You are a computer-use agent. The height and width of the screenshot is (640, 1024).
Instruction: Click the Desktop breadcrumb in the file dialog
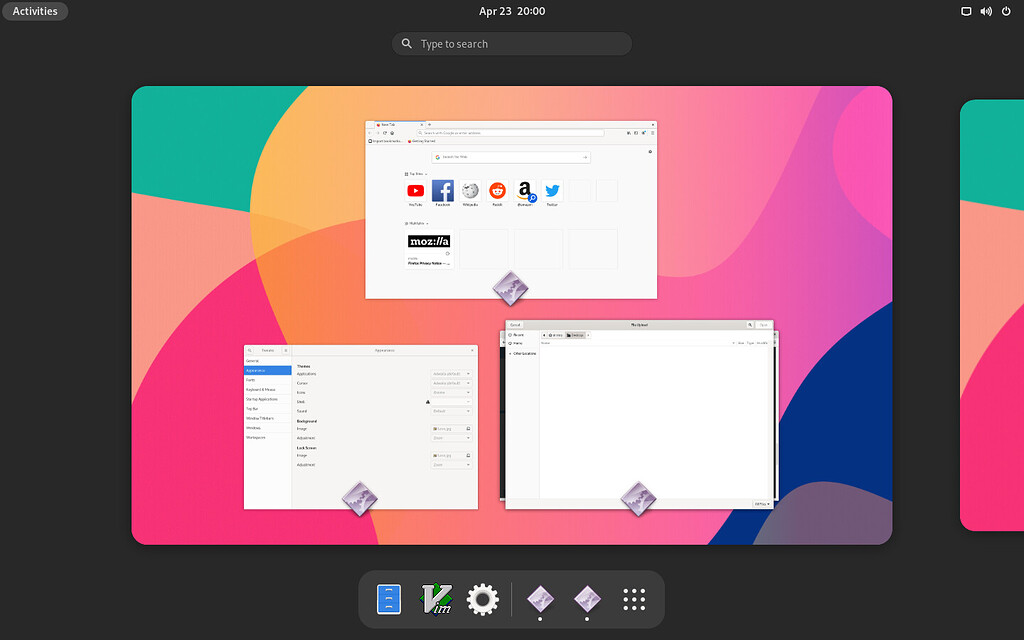coord(575,335)
